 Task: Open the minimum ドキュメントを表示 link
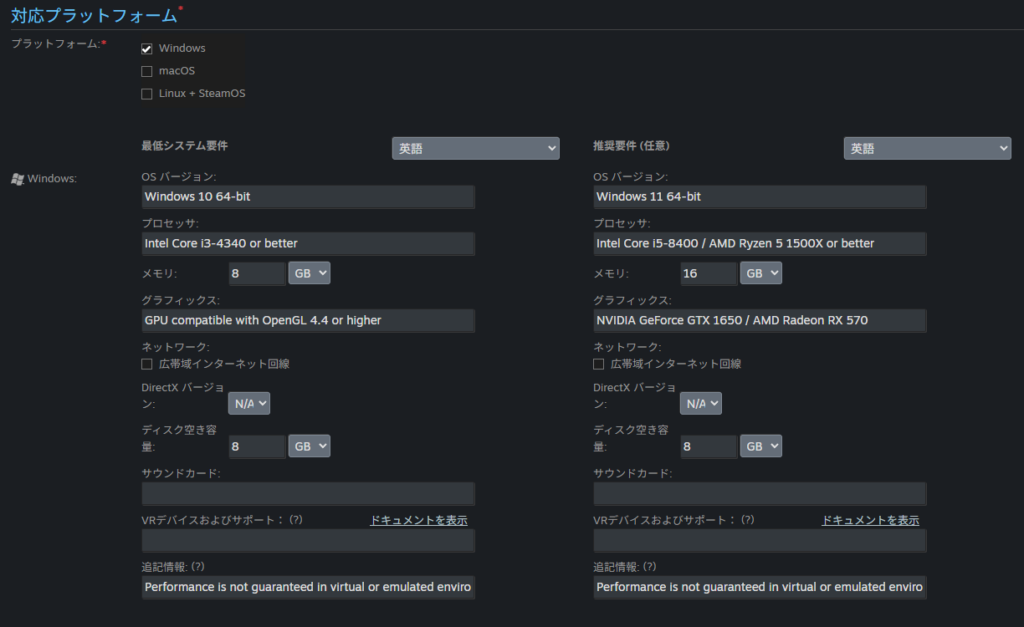(x=418, y=521)
